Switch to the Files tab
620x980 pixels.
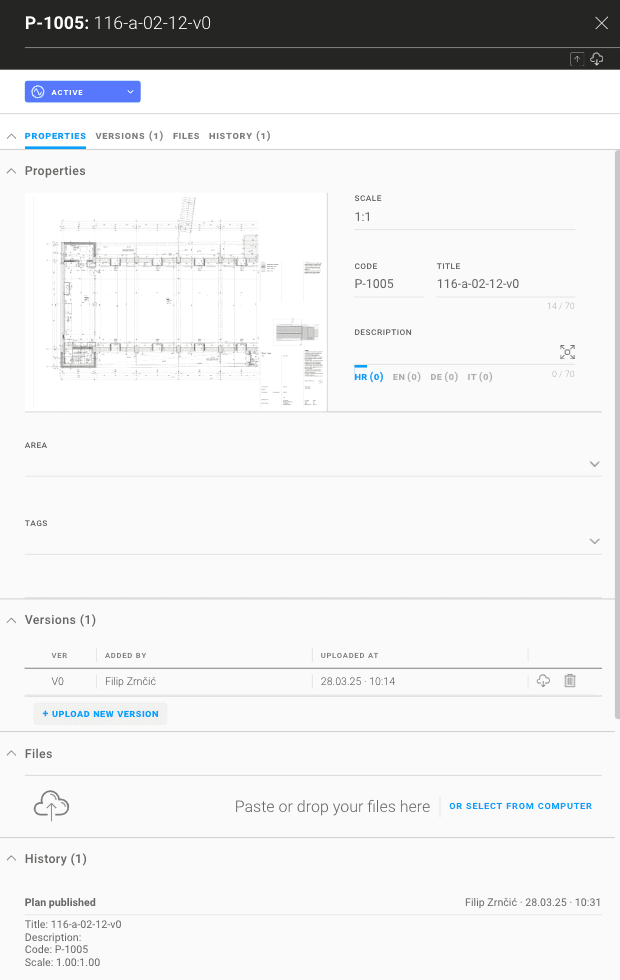(186, 136)
